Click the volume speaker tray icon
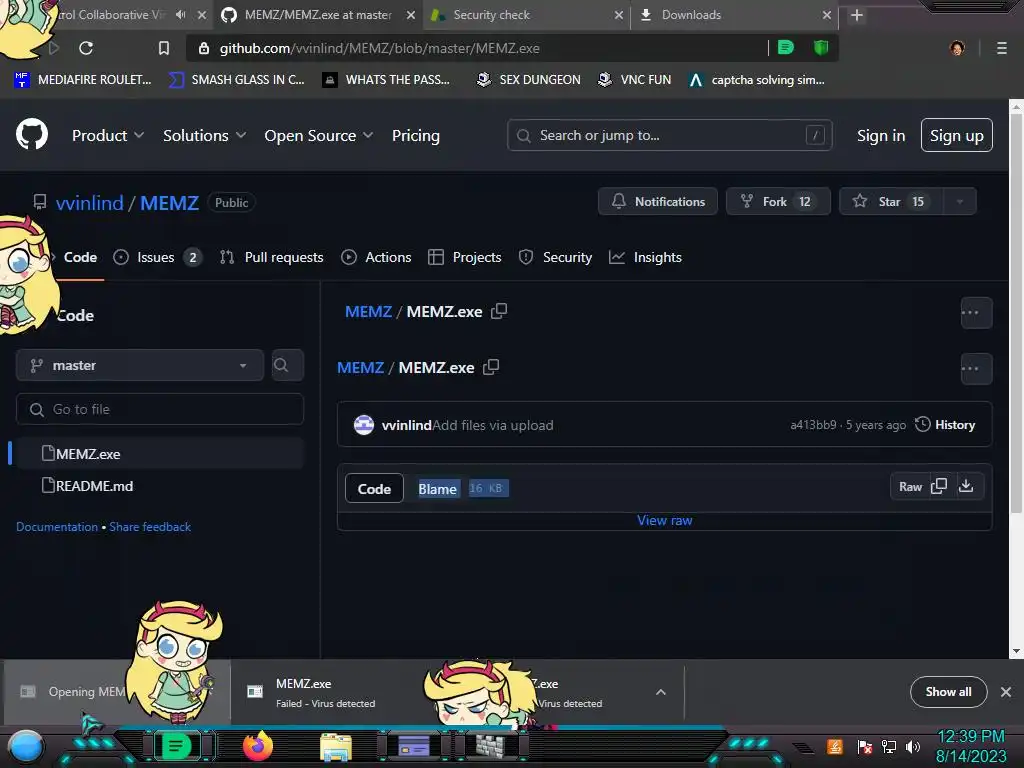Image resolution: width=1024 pixels, height=768 pixels. tap(913, 746)
